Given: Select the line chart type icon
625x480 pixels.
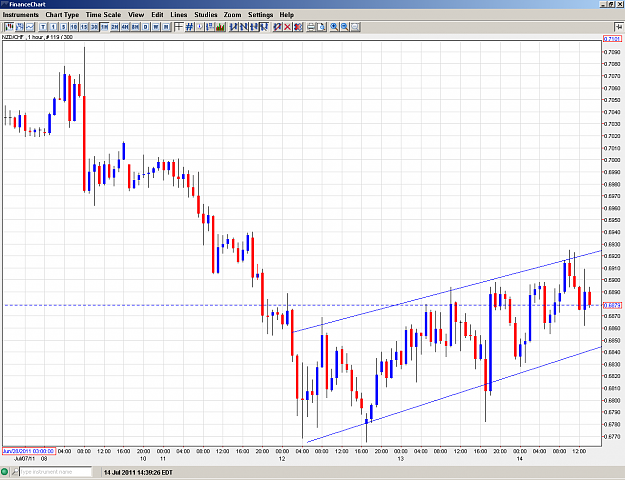Looking at the screenshot, I should 30,27.
